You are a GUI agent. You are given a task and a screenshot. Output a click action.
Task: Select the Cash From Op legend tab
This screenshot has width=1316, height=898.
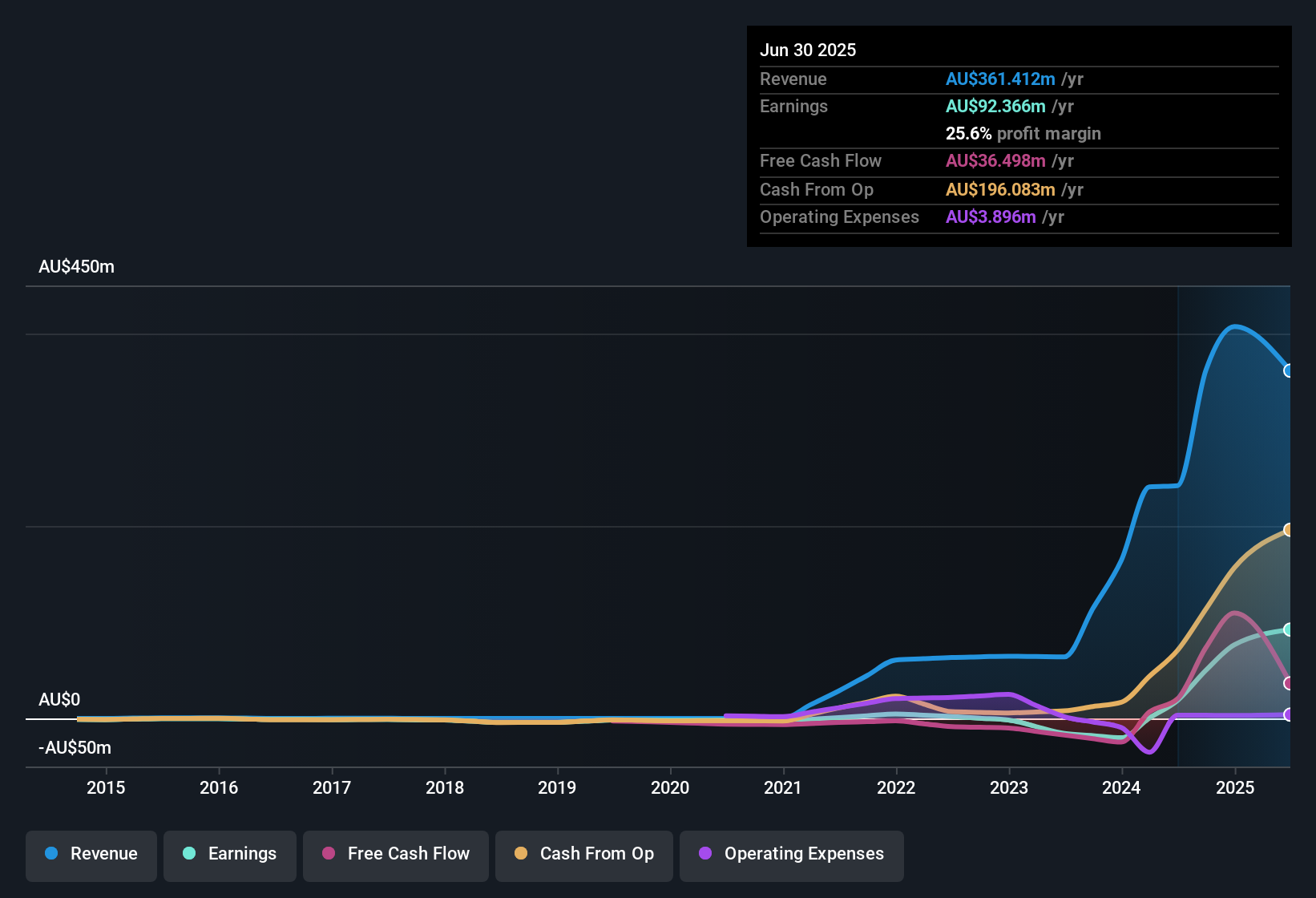[583, 856]
